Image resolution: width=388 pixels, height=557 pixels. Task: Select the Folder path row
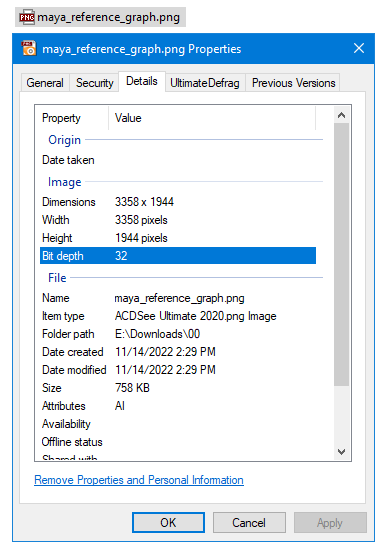coord(178,334)
